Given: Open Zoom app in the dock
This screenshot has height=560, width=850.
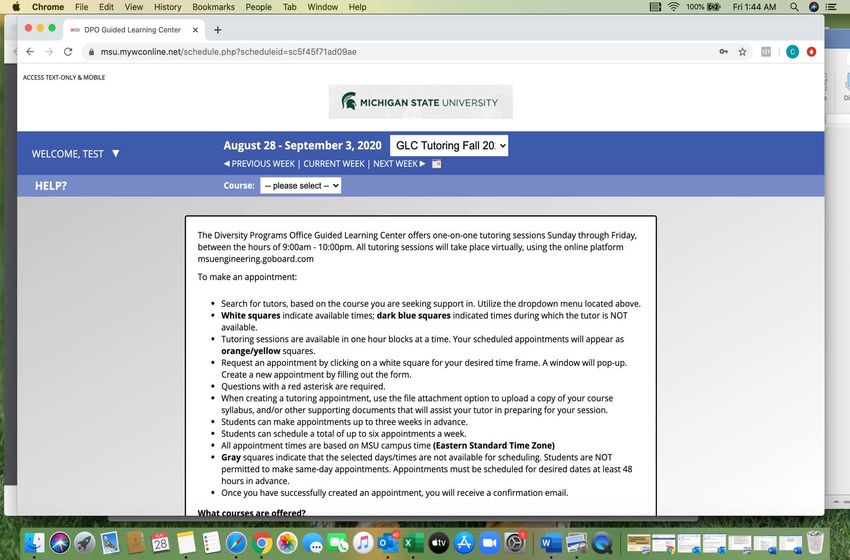Looking at the screenshot, I should pyautogui.click(x=490, y=542).
